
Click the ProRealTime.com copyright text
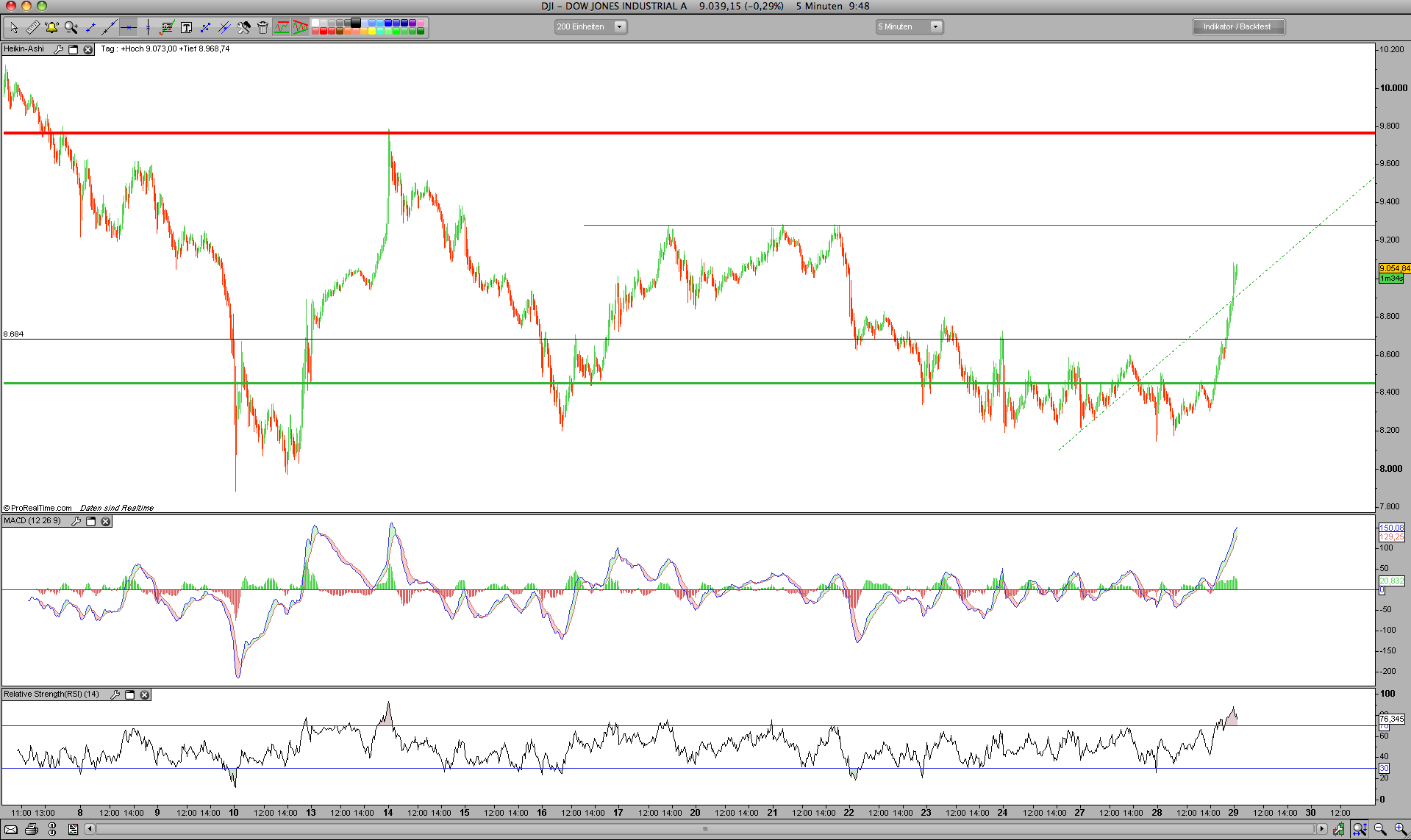[38, 508]
